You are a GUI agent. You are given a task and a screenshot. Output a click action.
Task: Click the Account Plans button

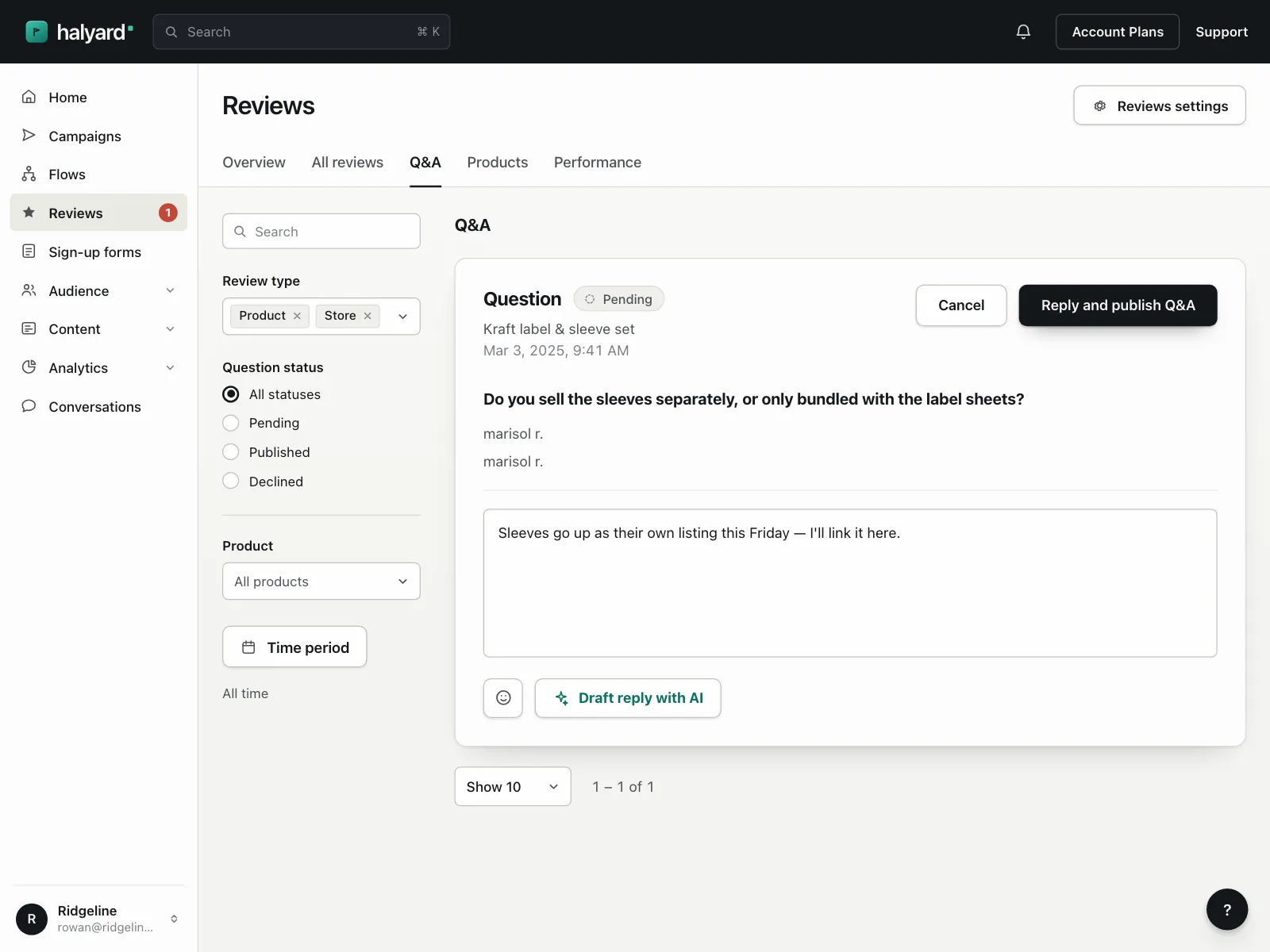point(1118,32)
